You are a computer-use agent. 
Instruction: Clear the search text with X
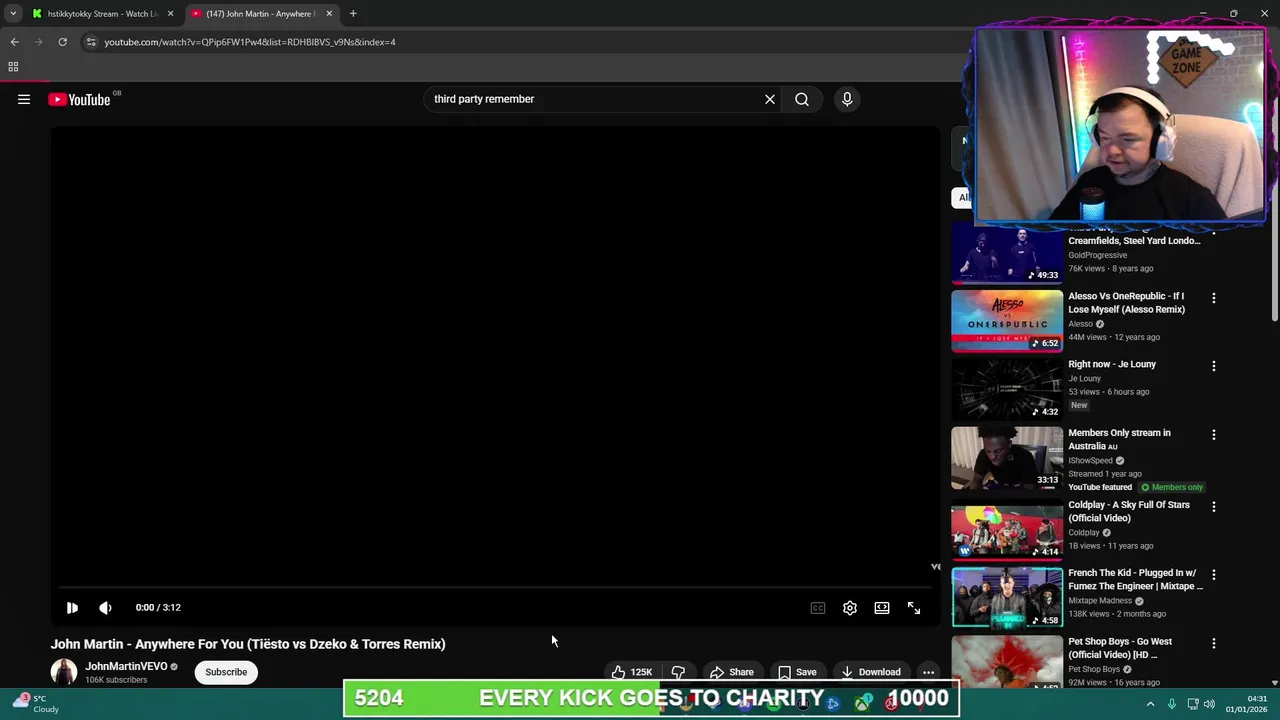pyautogui.click(x=770, y=99)
